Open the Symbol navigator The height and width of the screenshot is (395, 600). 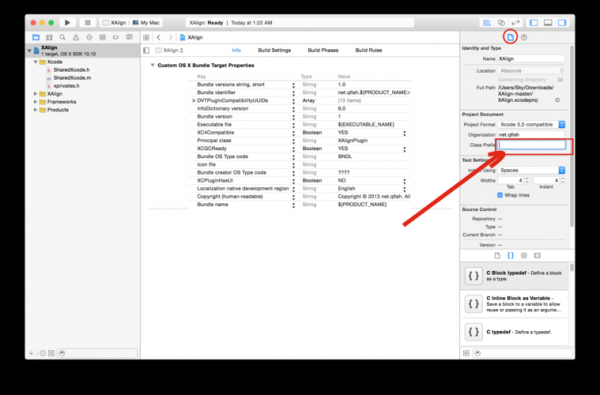point(49,37)
